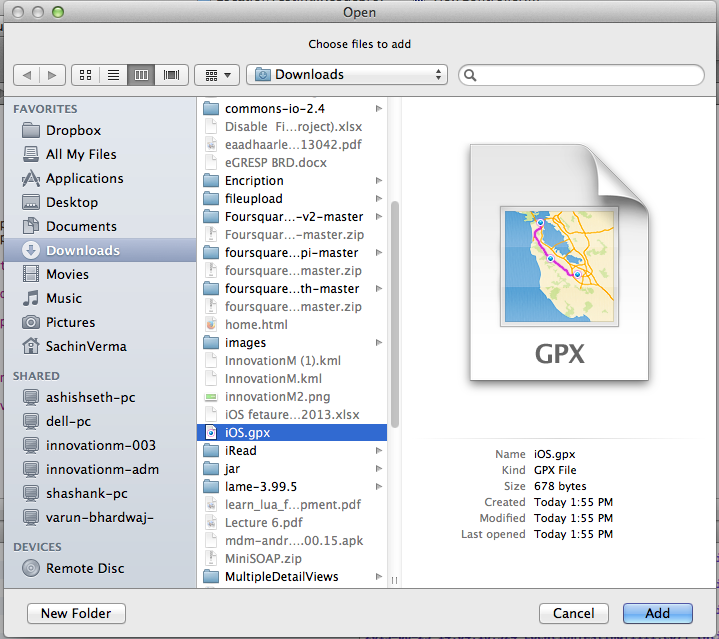Go back to the previous folder
The width and height of the screenshot is (719, 639).
click(27, 75)
